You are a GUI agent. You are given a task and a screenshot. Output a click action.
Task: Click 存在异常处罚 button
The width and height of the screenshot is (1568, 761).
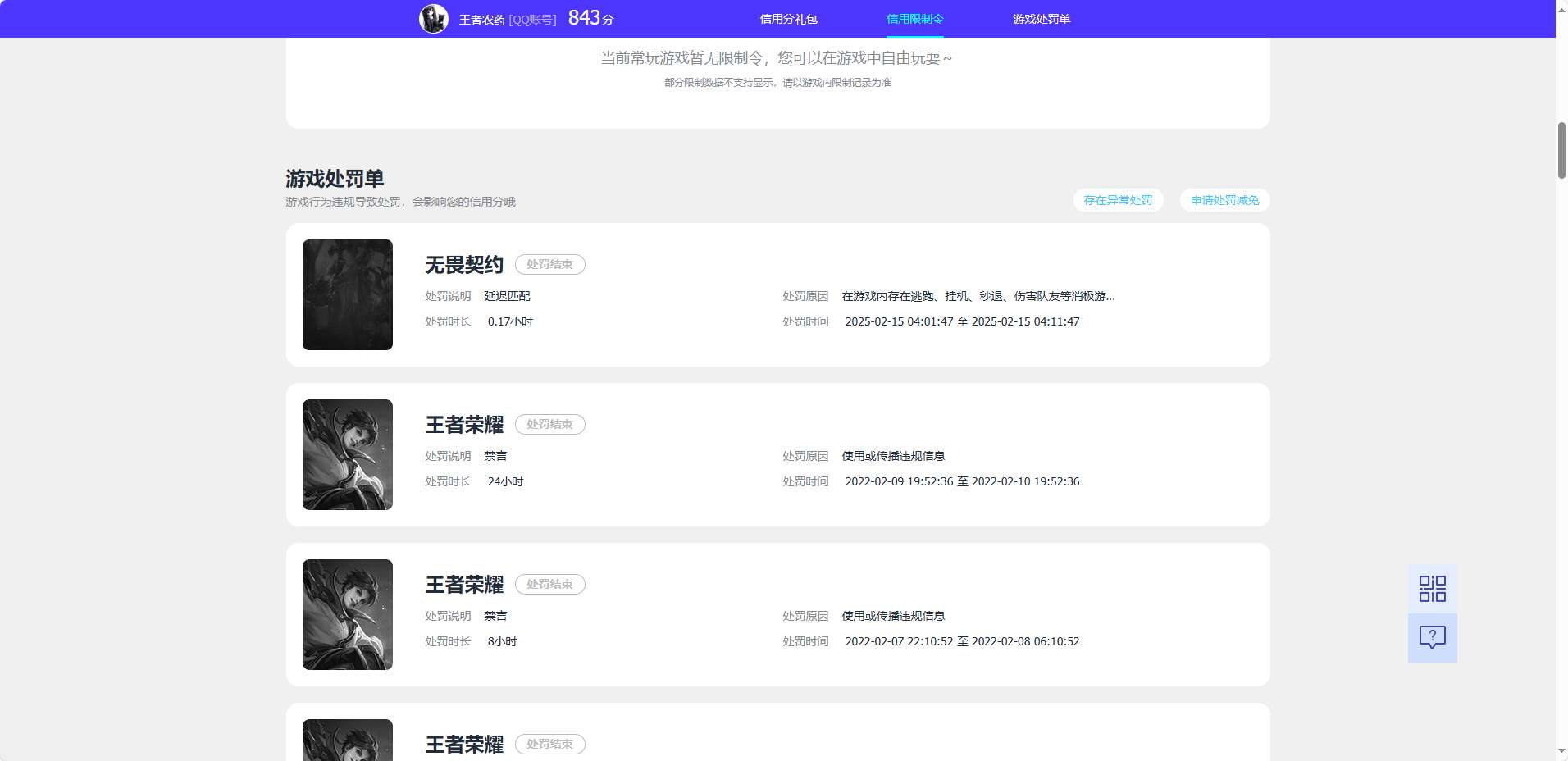(1118, 200)
